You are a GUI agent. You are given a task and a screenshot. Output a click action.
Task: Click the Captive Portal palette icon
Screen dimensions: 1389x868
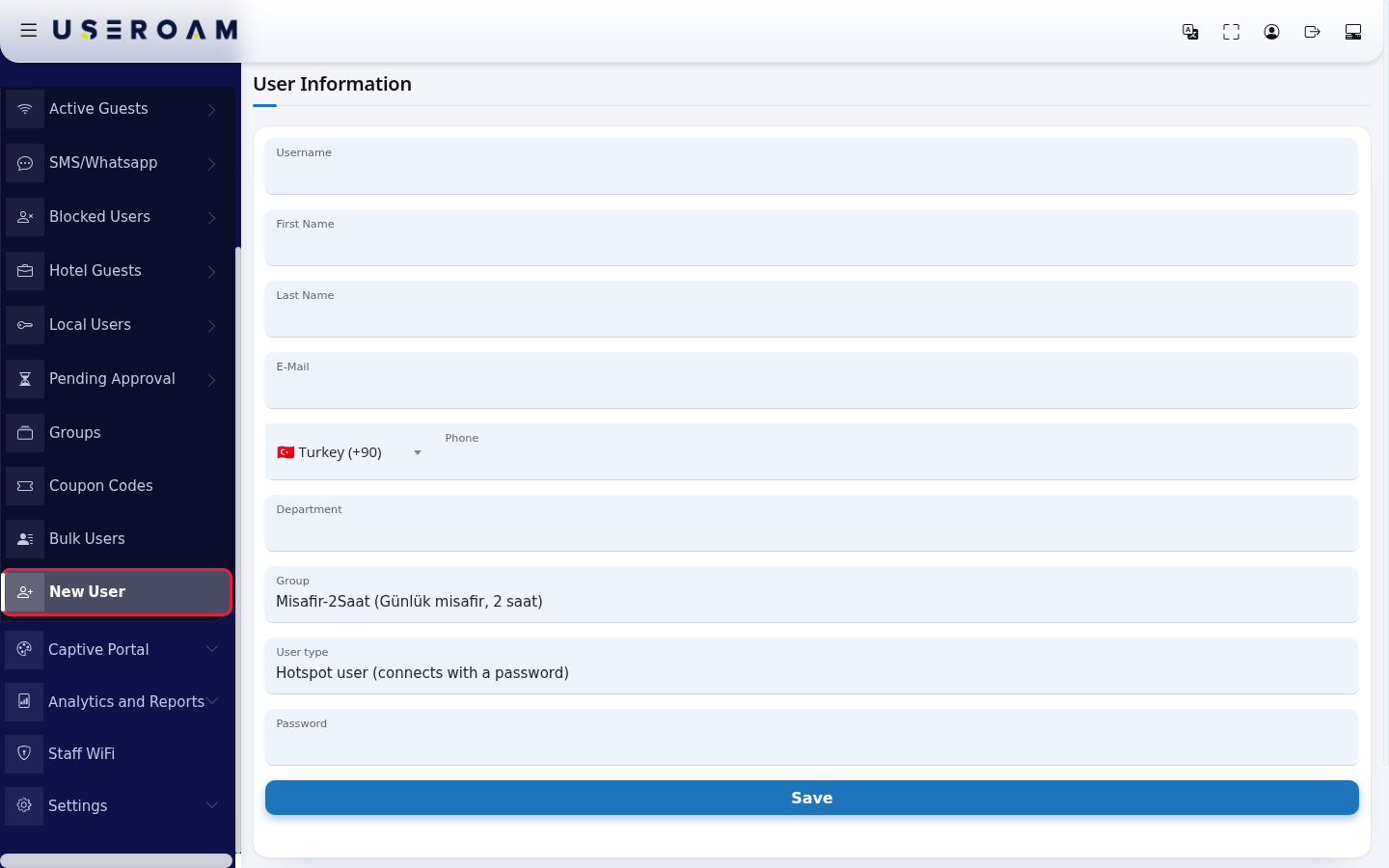[x=24, y=650]
